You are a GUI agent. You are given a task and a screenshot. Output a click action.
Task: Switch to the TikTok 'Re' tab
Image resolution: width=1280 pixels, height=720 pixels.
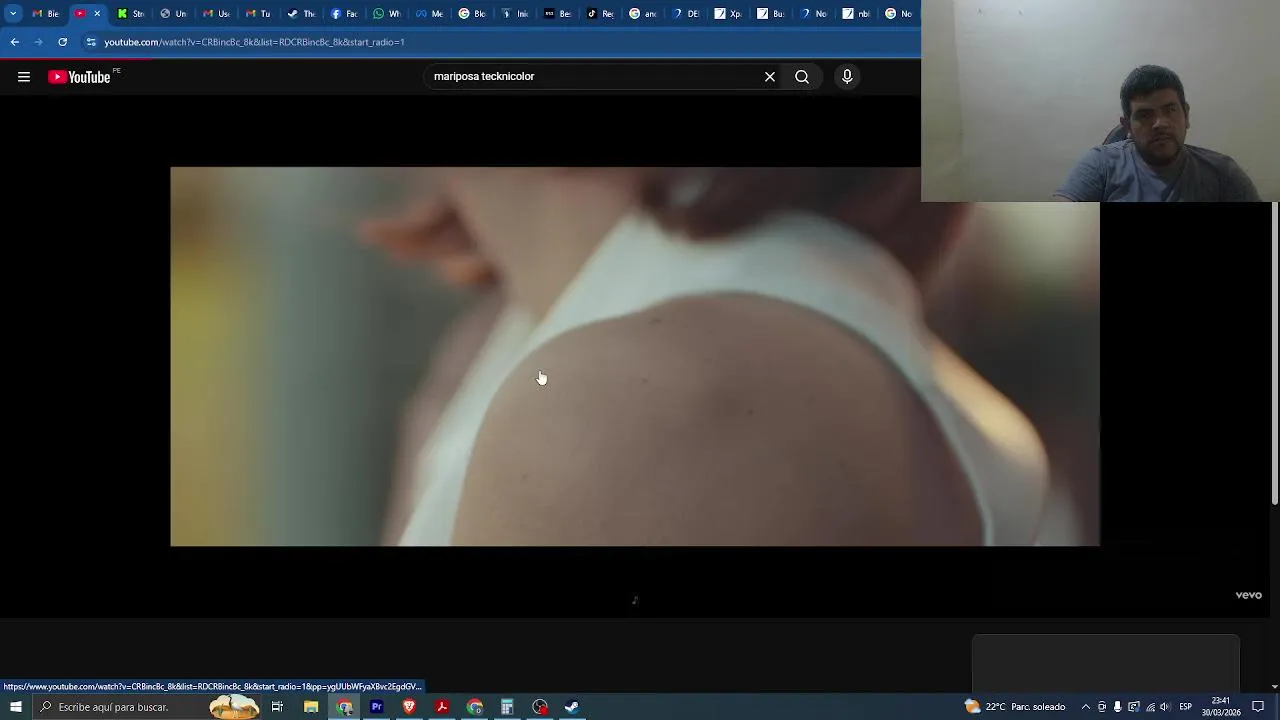600,14
